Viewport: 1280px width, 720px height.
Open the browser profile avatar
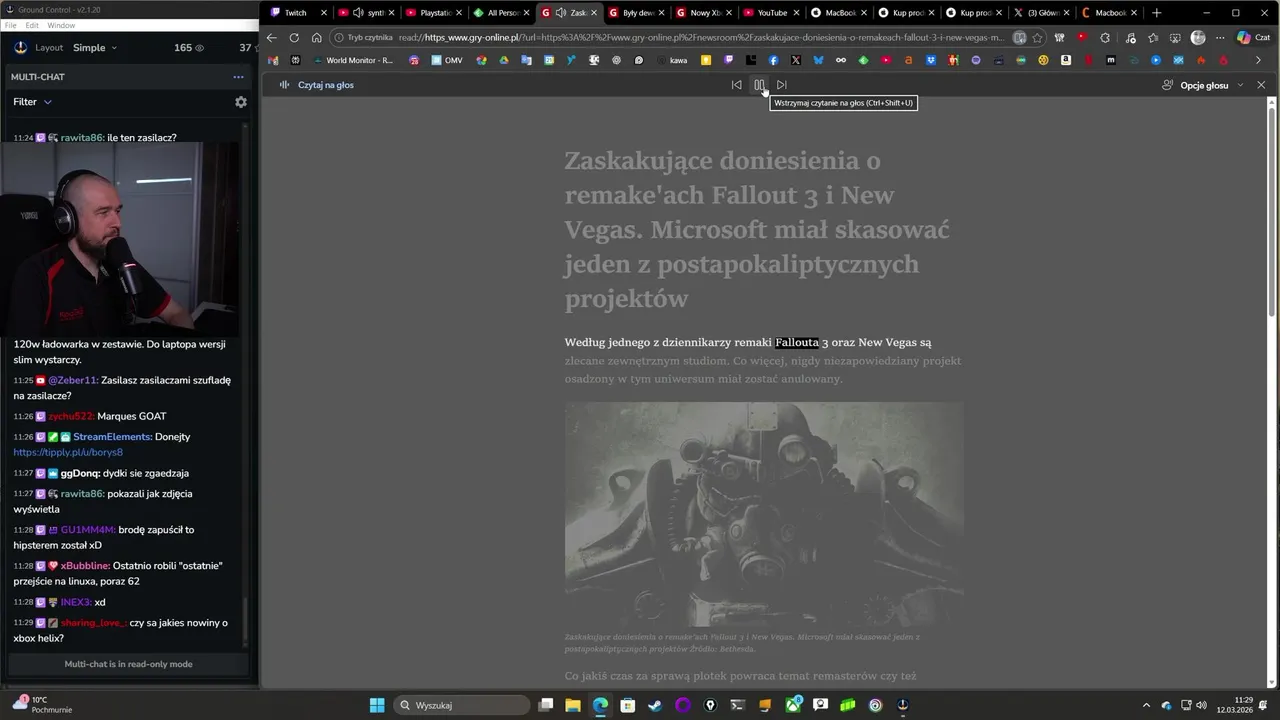1198,38
